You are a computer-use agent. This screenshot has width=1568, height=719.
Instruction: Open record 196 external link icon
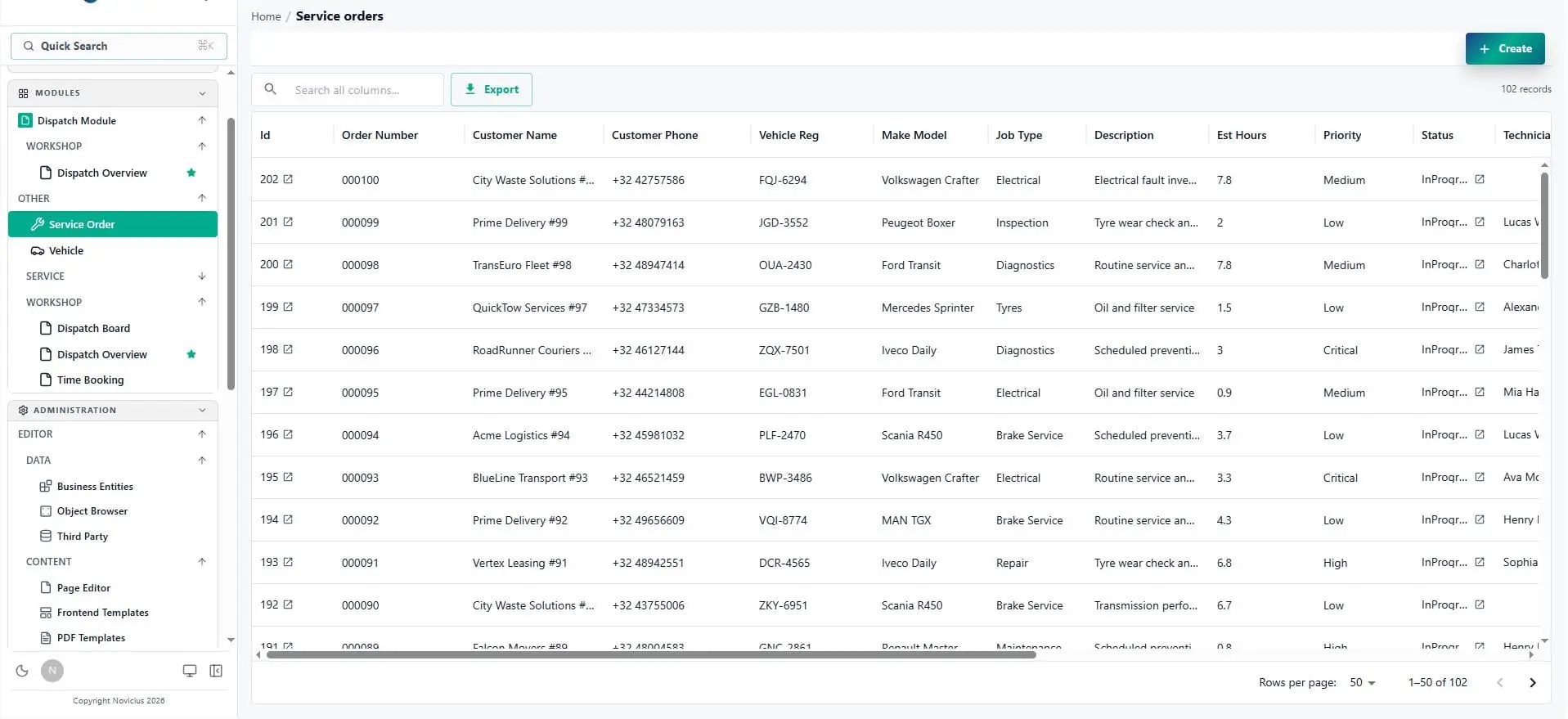(288, 434)
